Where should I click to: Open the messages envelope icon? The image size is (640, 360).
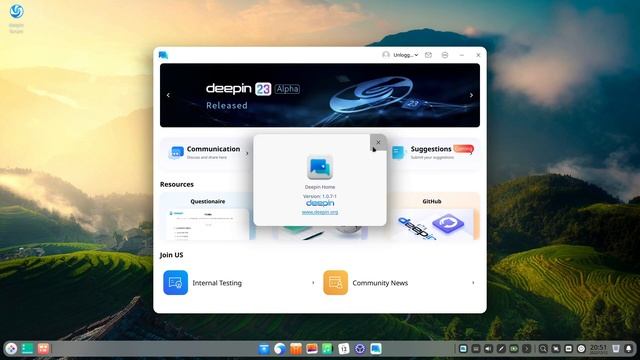coord(428,55)
